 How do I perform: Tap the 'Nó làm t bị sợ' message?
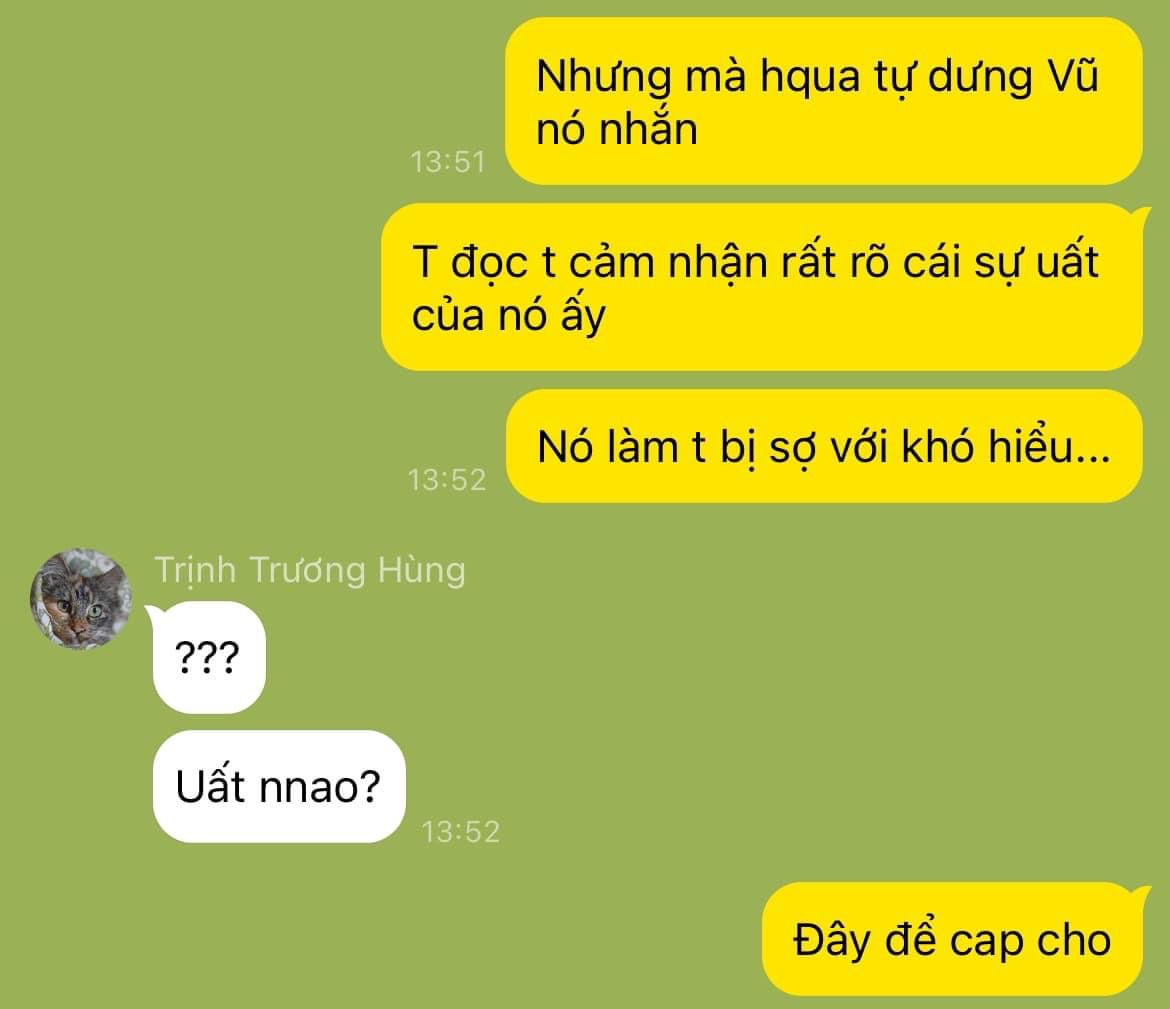[824, 446]
